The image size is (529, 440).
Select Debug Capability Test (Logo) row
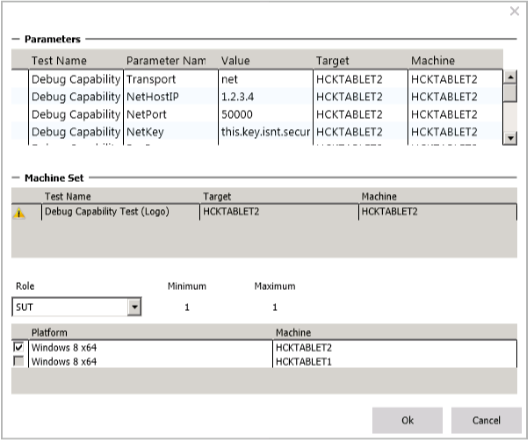tap(264, 212)
